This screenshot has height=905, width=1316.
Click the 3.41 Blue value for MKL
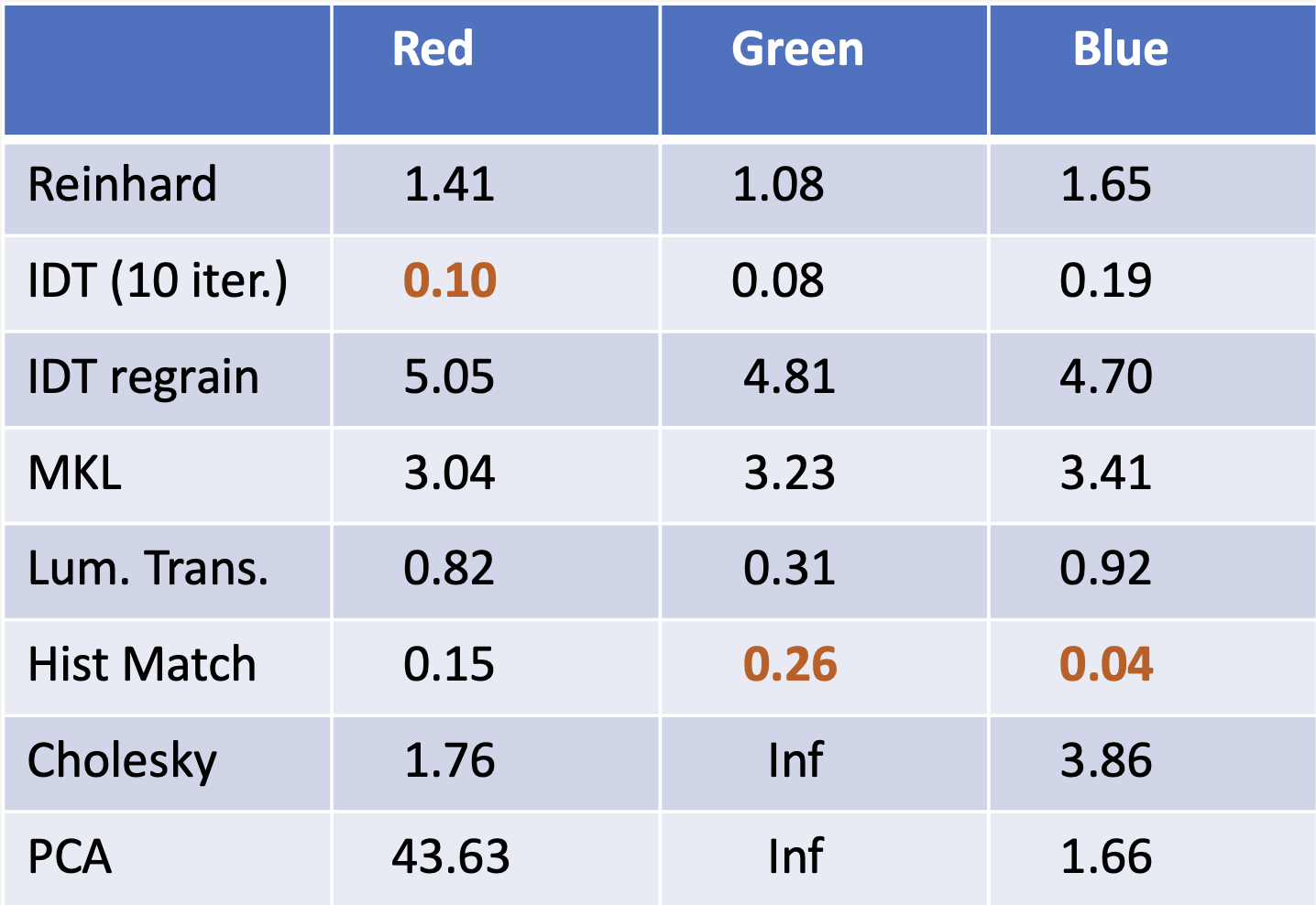[x=1105, y=474]
